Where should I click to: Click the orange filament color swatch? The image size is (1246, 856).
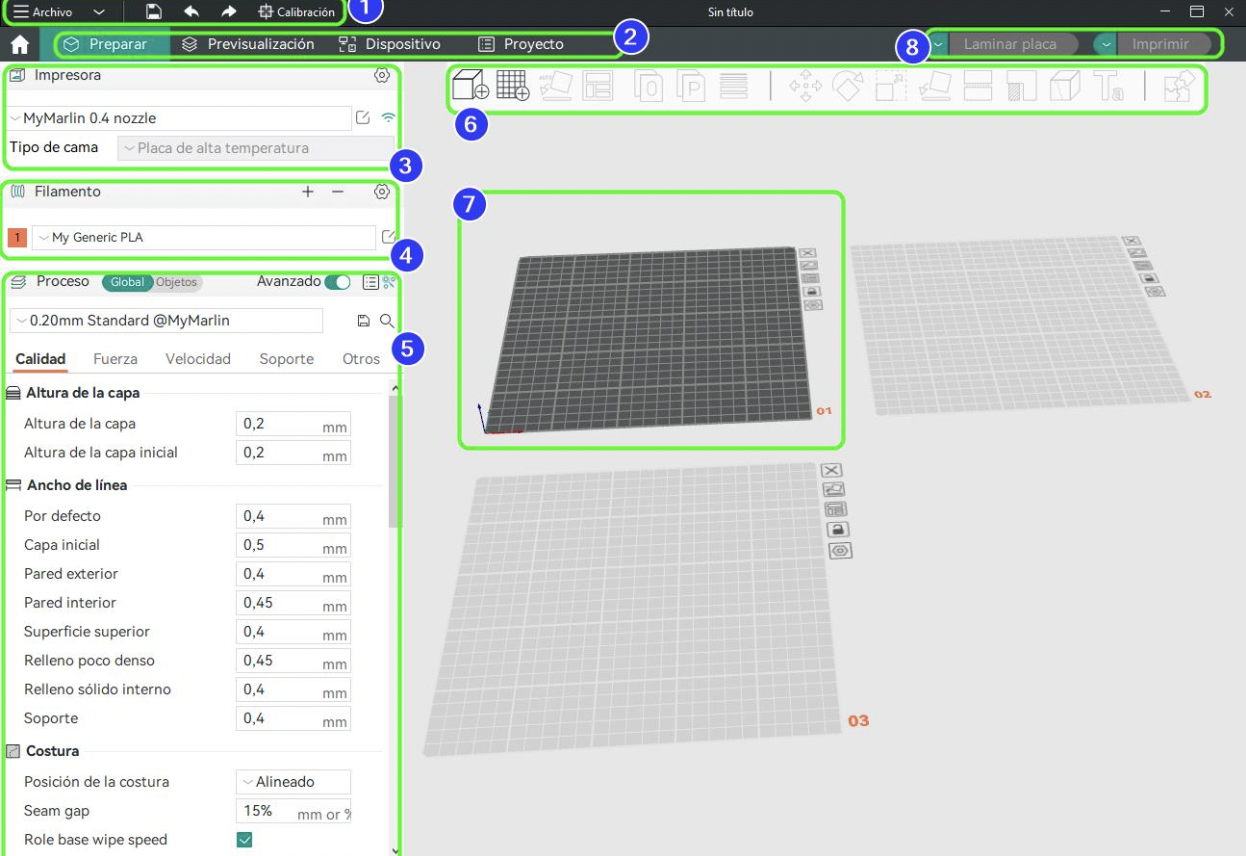pyautogui.click(x=17, y=238)
